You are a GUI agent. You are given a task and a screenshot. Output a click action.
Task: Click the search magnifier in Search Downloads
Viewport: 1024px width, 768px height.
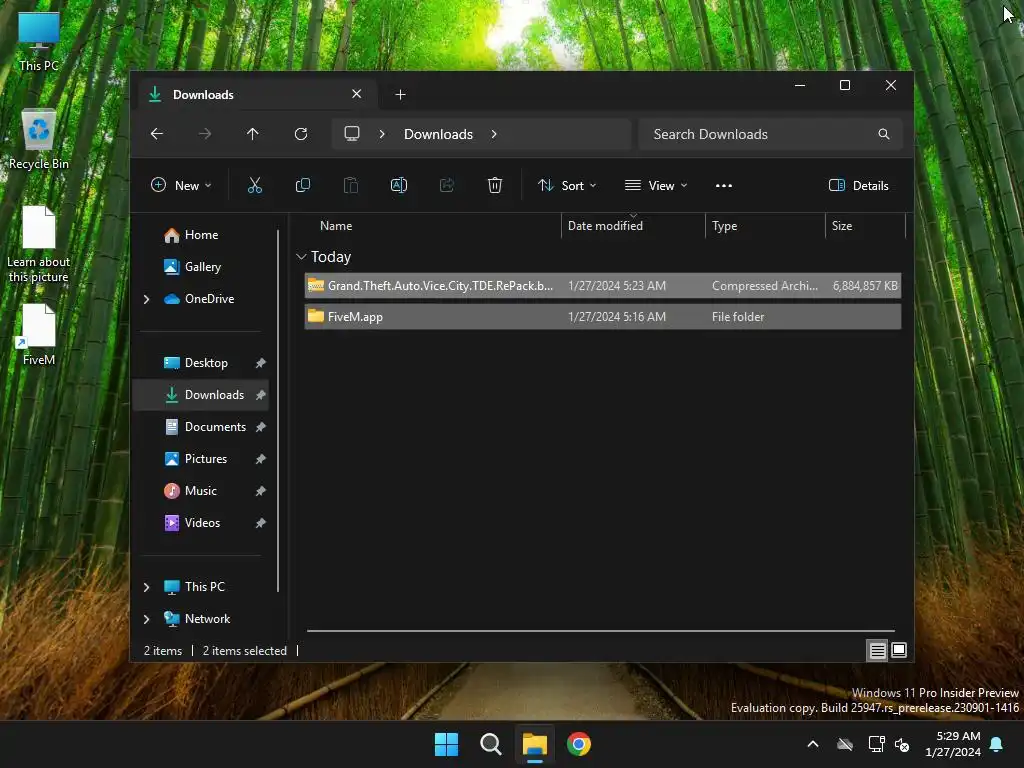pos(884,134)
